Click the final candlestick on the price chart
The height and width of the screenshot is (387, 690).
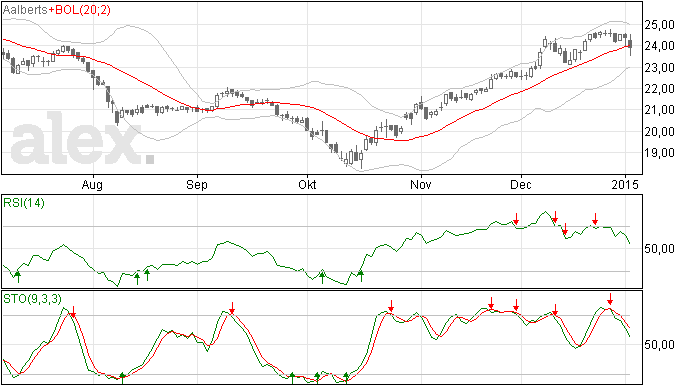click(631, 44)
